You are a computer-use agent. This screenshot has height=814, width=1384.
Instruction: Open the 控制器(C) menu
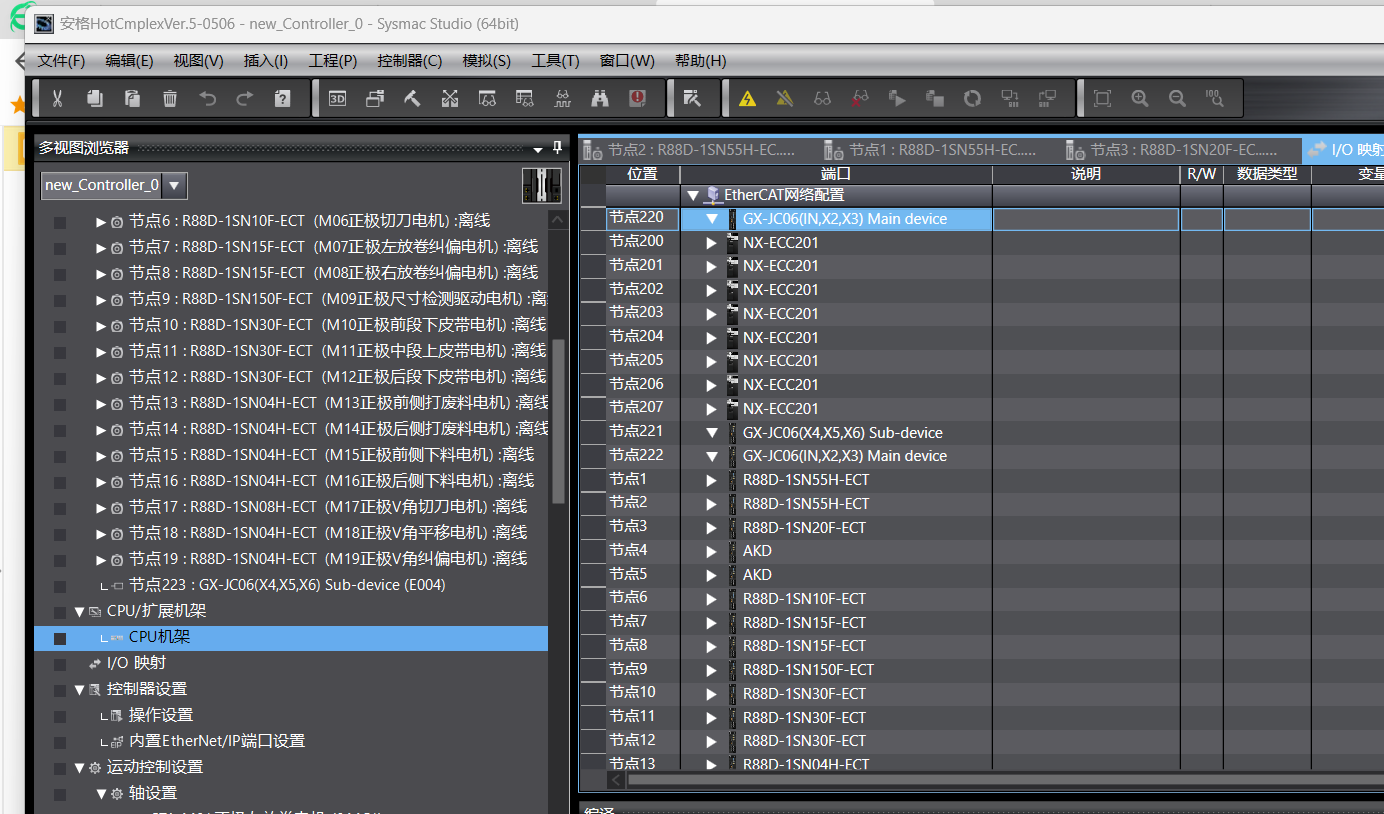[409, 60]
